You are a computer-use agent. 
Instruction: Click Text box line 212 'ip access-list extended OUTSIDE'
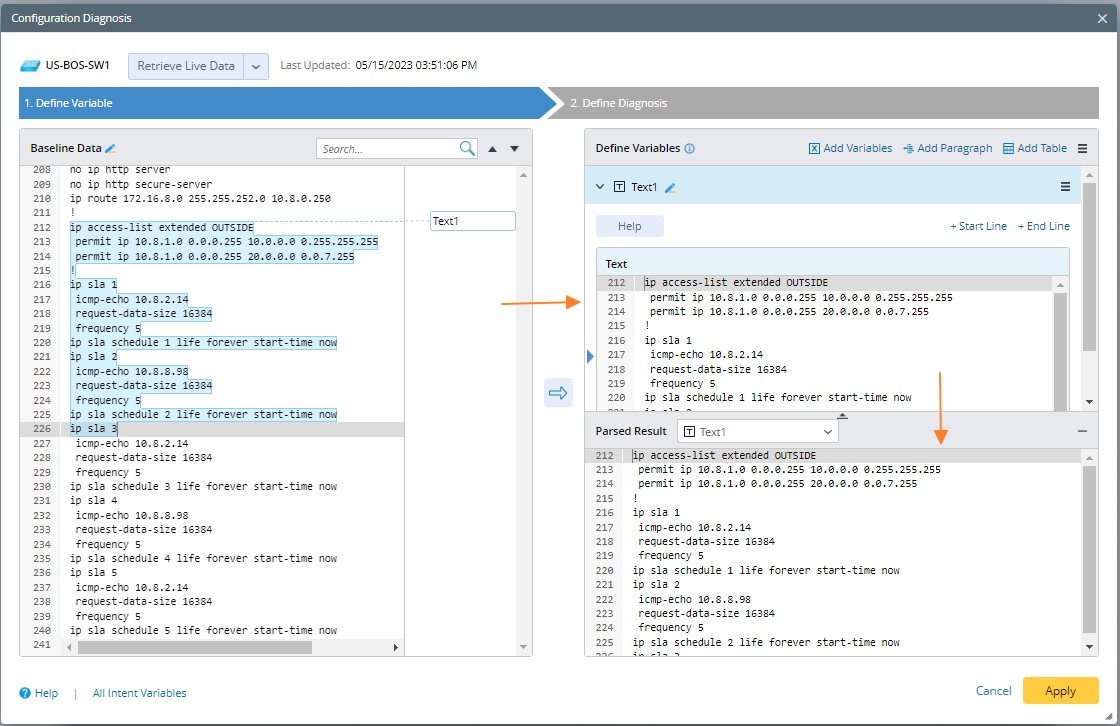click(x=736, y=283)
